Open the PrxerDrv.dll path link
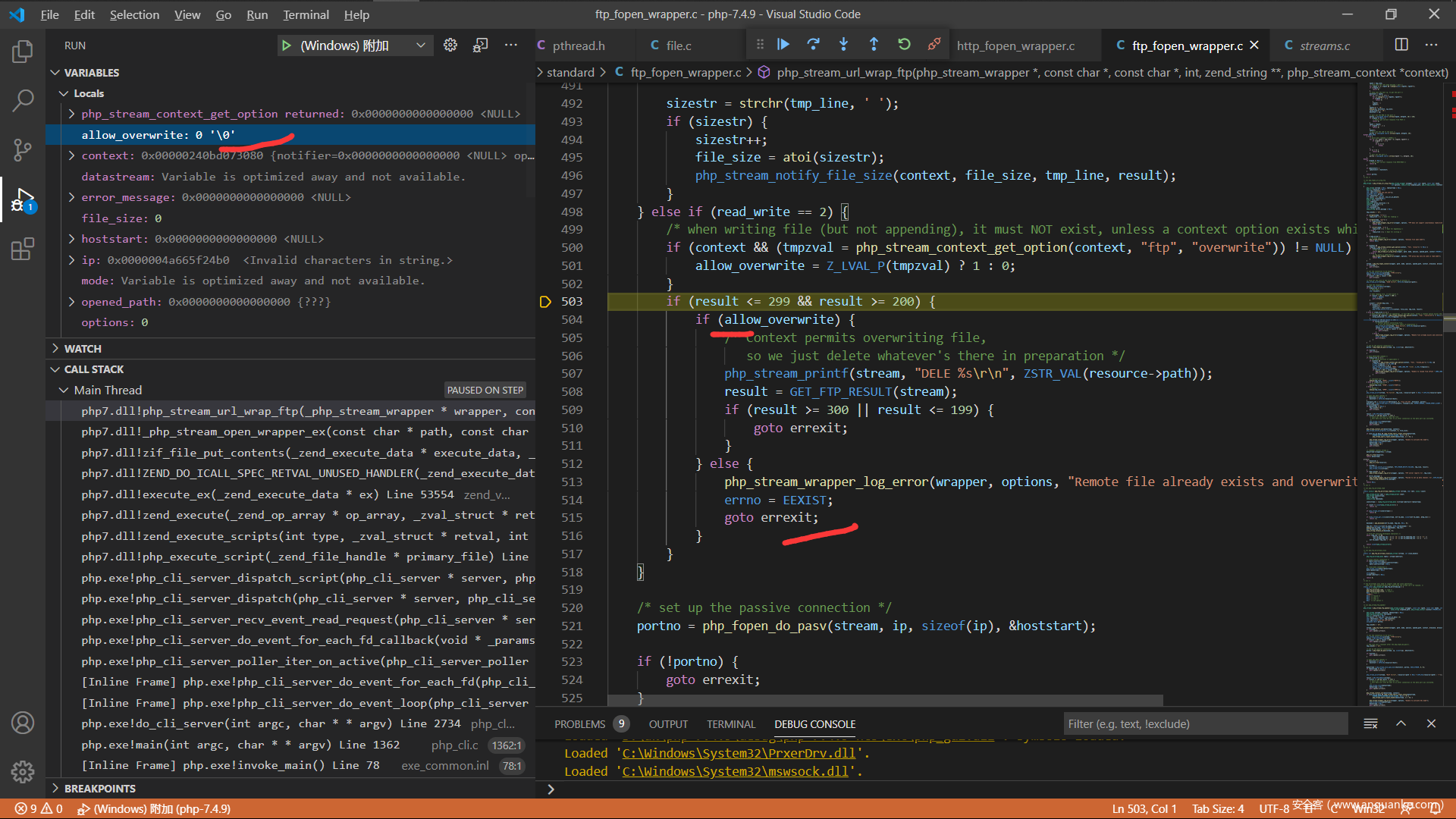The height and width of the screenshot is (819, 1456). 739,753
